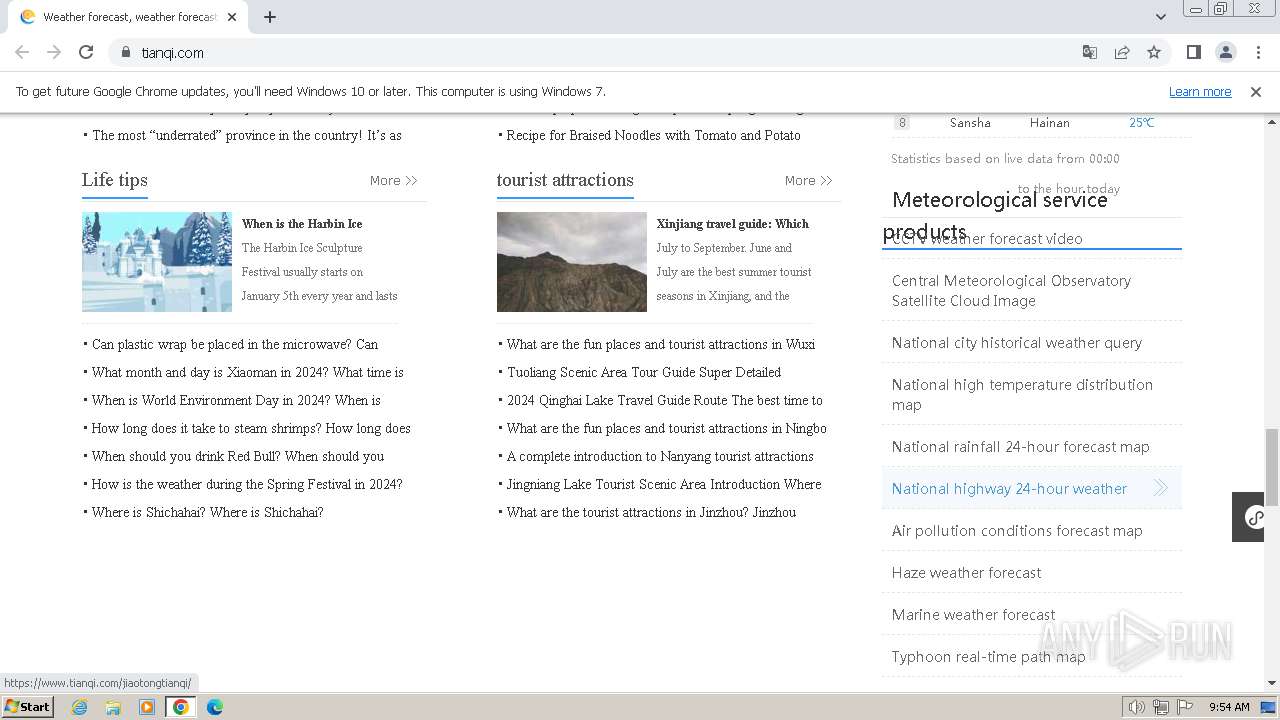Click the browser back arrow
1280x720 pixels.
[x=22, y=52]
